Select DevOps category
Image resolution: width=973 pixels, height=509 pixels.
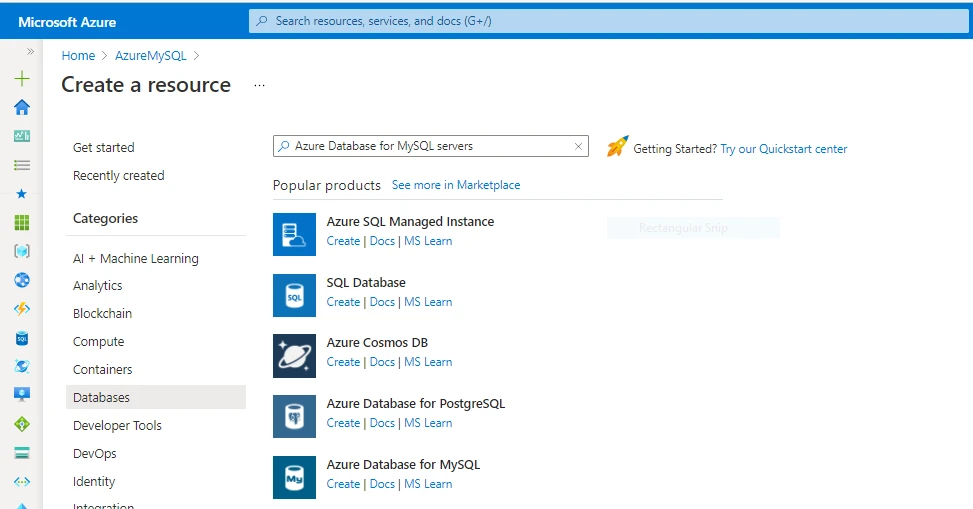(x=94, y=454)
